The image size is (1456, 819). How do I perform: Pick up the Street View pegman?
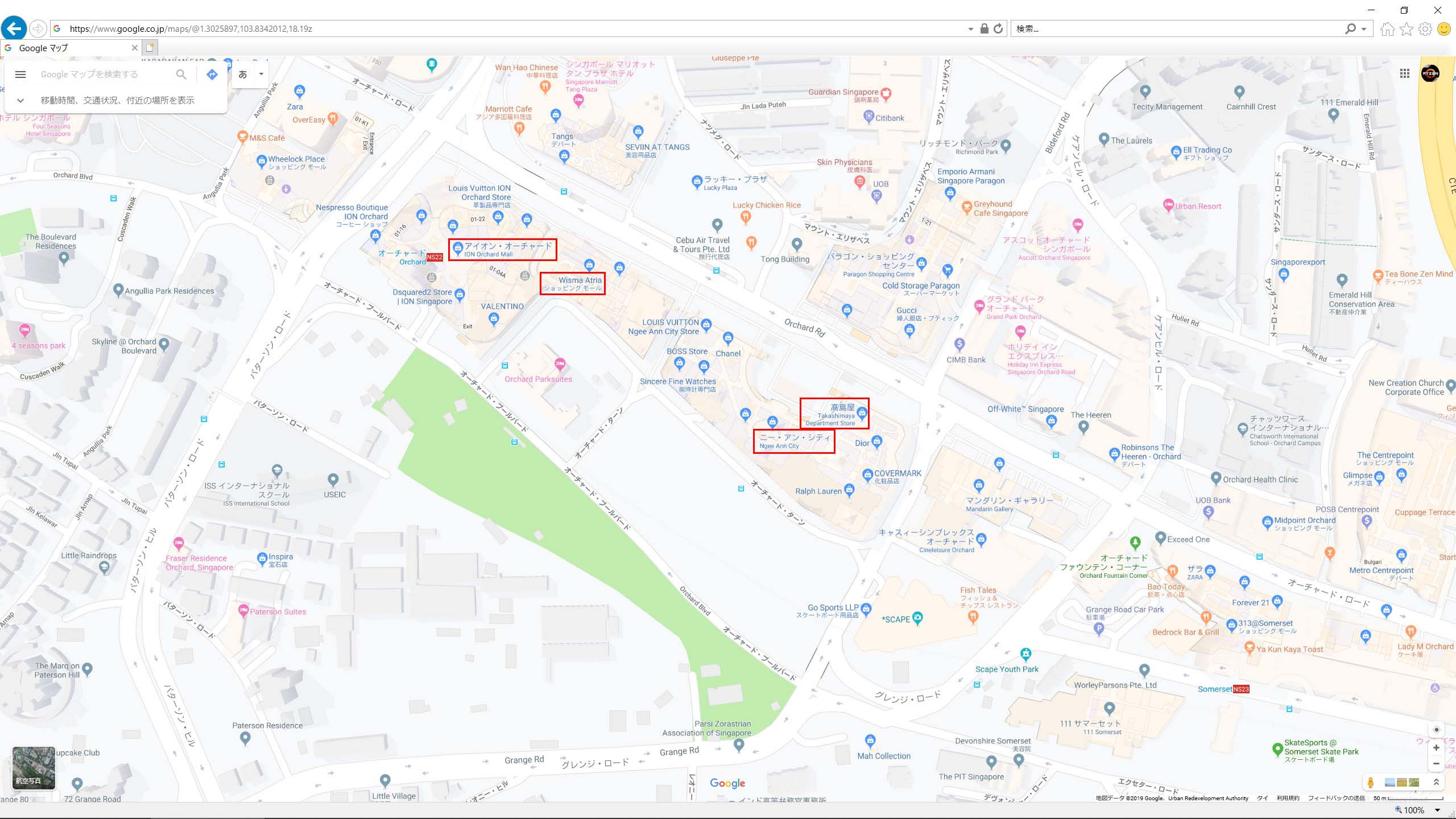pos(1371,783)
